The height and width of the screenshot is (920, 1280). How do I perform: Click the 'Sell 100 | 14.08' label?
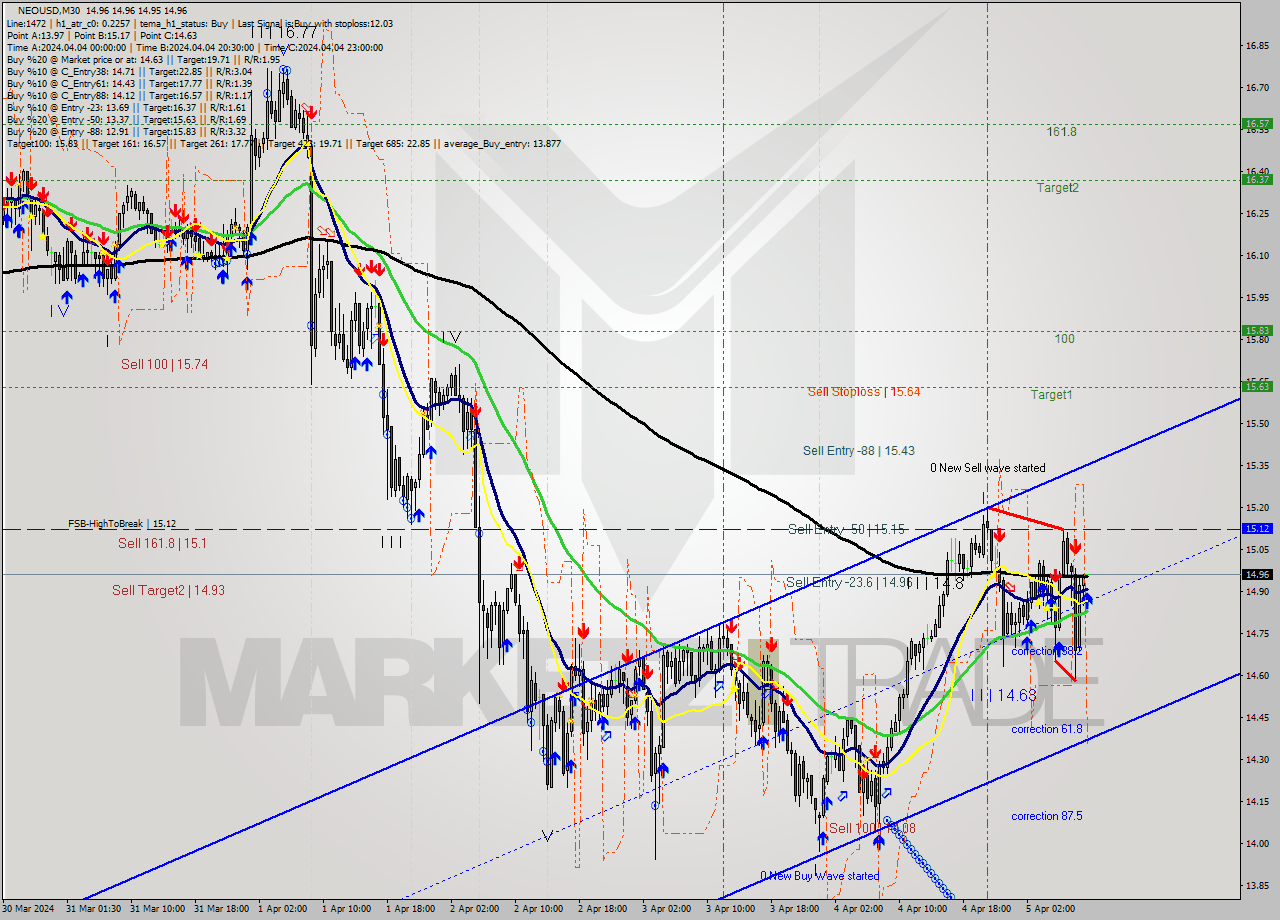pyautogui.click(x=872, y=828)
